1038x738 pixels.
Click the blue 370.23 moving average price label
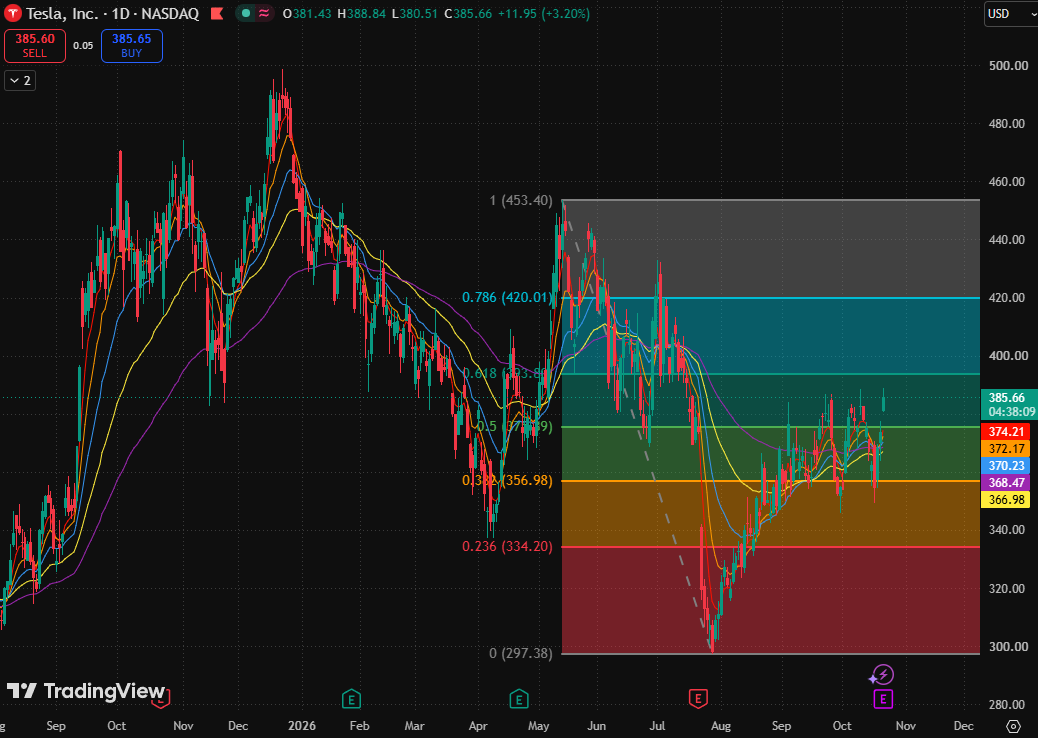[1006, 466]
